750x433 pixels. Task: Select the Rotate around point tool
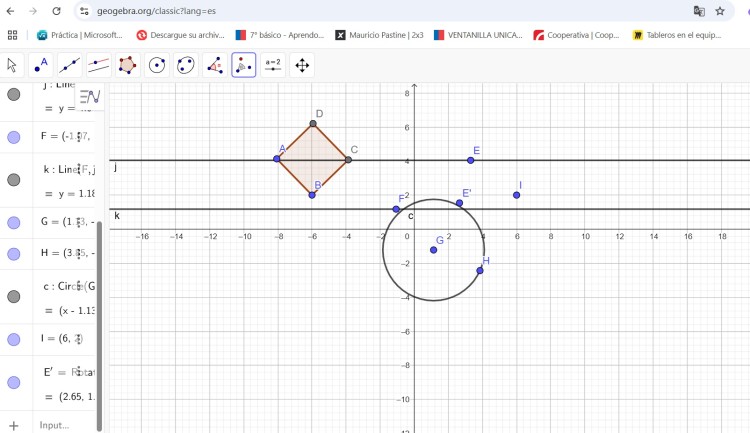point(244,65)
